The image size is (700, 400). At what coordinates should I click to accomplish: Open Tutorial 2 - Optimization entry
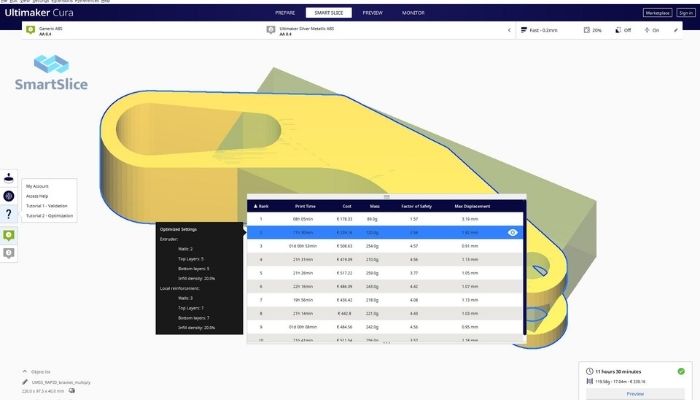click(x=49, y=216)
